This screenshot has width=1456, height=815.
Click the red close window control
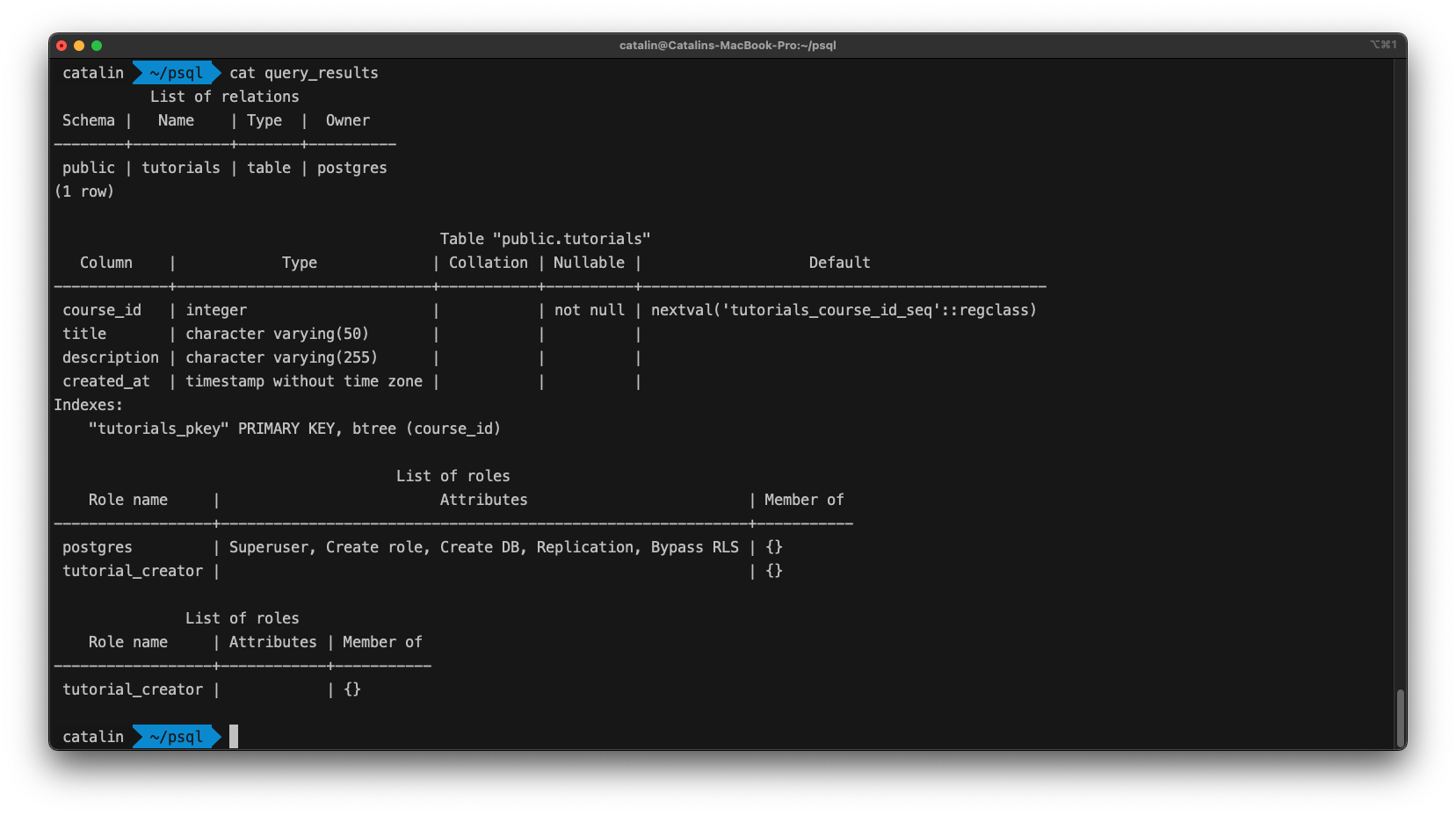pos(62,45)
